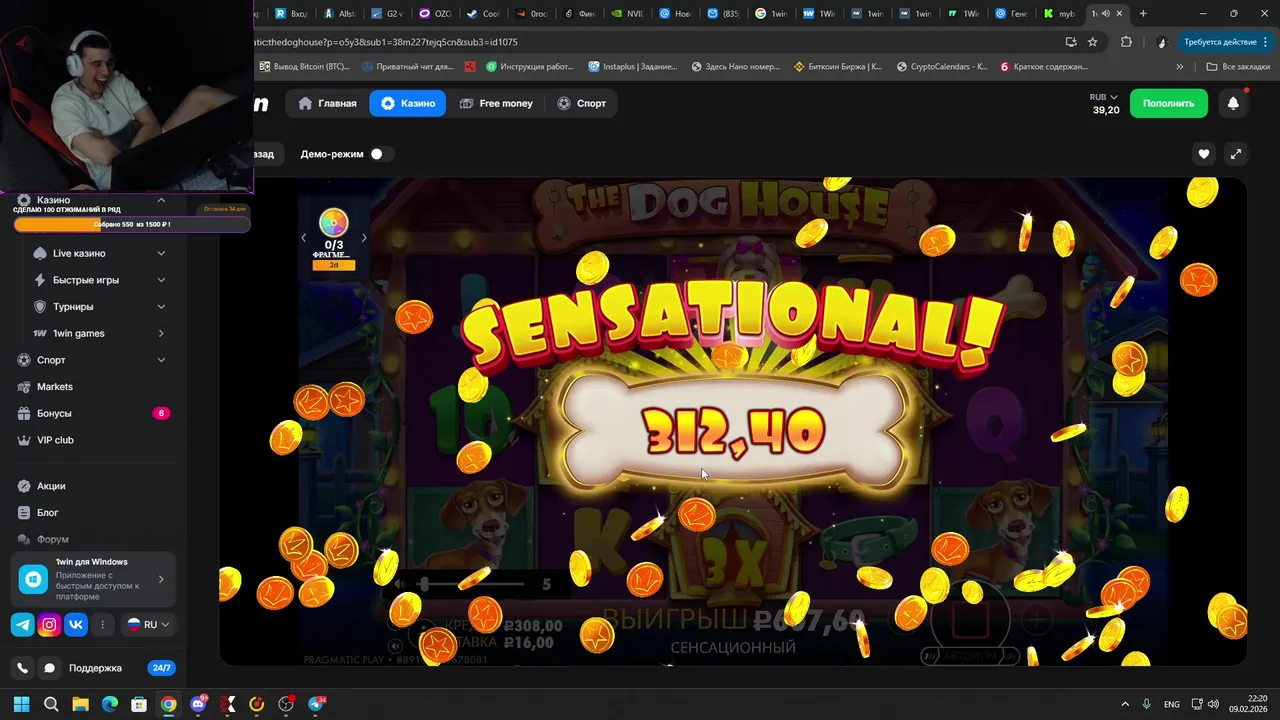The width and height of the screenshot is (1280, 720).
Task: Open Microsoft Store from the taskbar
Action: 139,704
